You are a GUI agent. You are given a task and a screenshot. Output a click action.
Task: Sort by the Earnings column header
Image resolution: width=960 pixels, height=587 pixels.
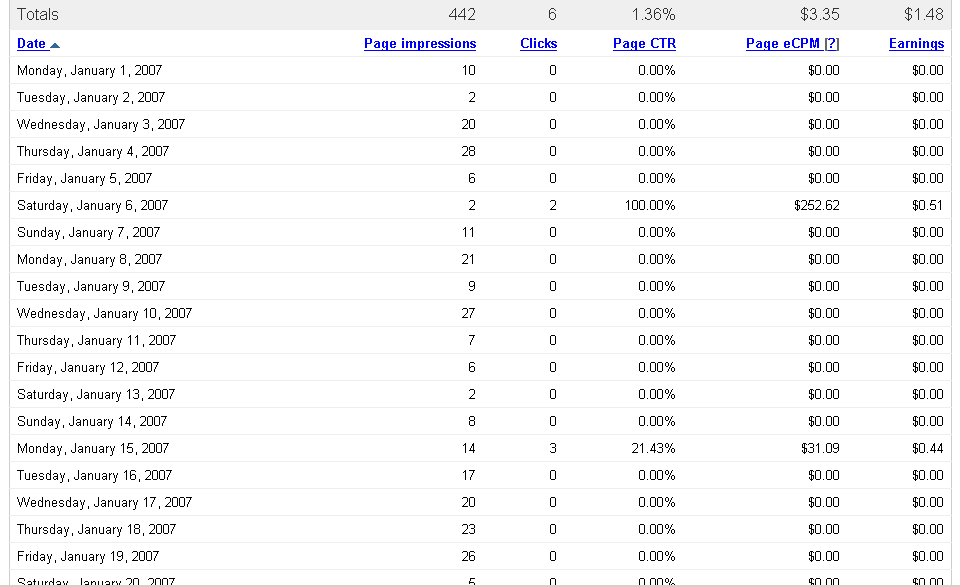(x=916, y=44)
